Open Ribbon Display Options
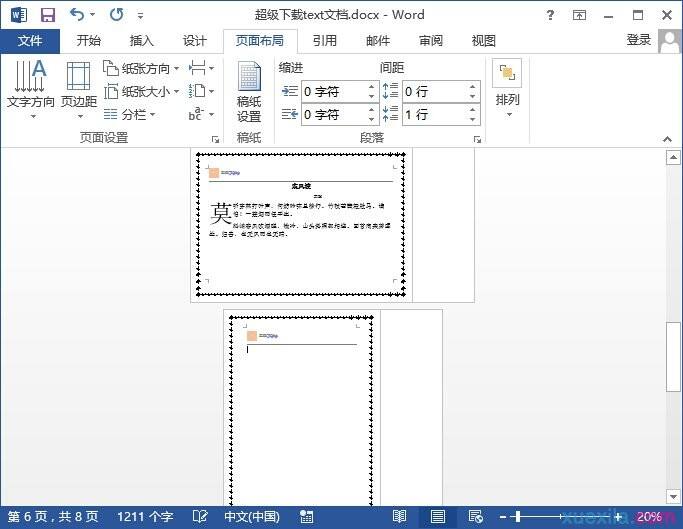The height and width of the screenshot is (529, 683). [579, 16]
